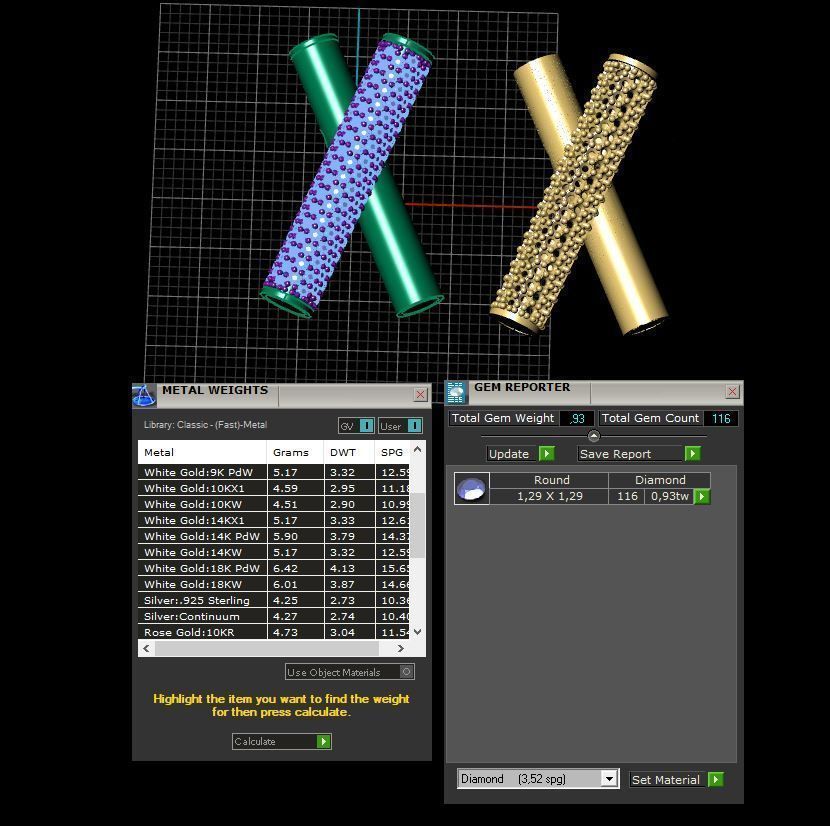Click the green arrow beside Save Report
Screen dimensions: 830x826
click(x=693, y=454)
